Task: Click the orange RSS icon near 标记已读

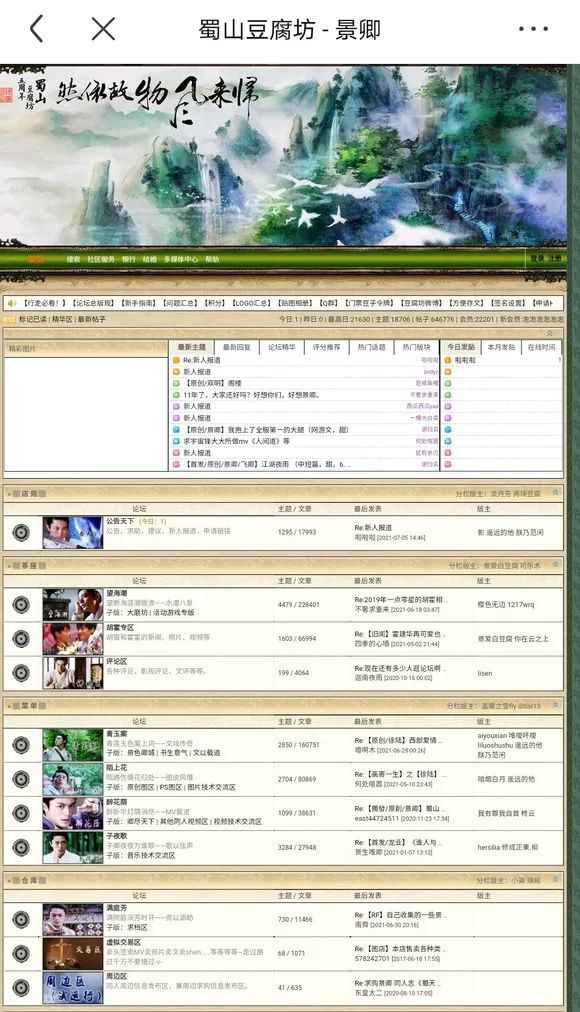Action: (10, 319)
